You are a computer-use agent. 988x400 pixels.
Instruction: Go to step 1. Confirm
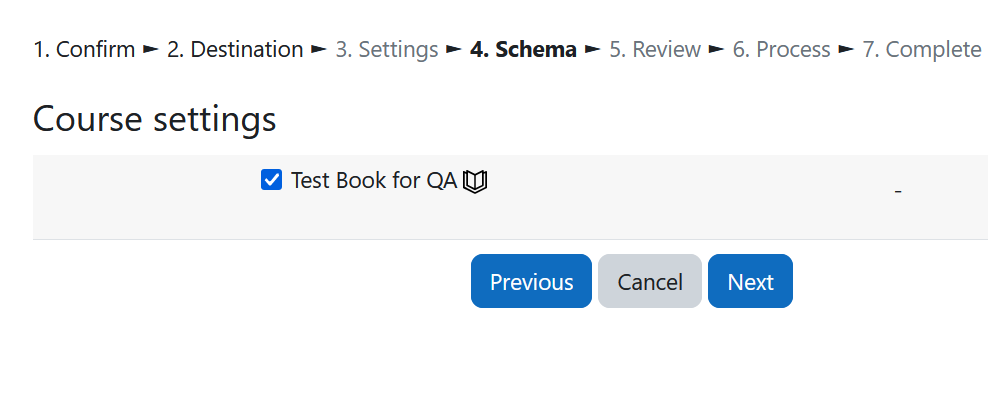(84, 49)
